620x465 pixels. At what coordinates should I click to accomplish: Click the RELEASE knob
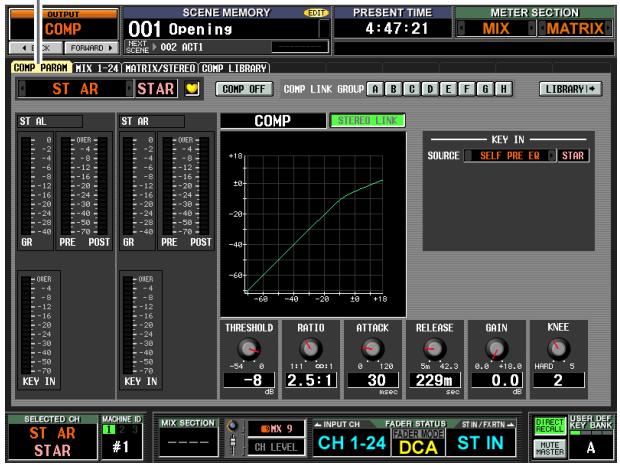[x=435, y=349]
